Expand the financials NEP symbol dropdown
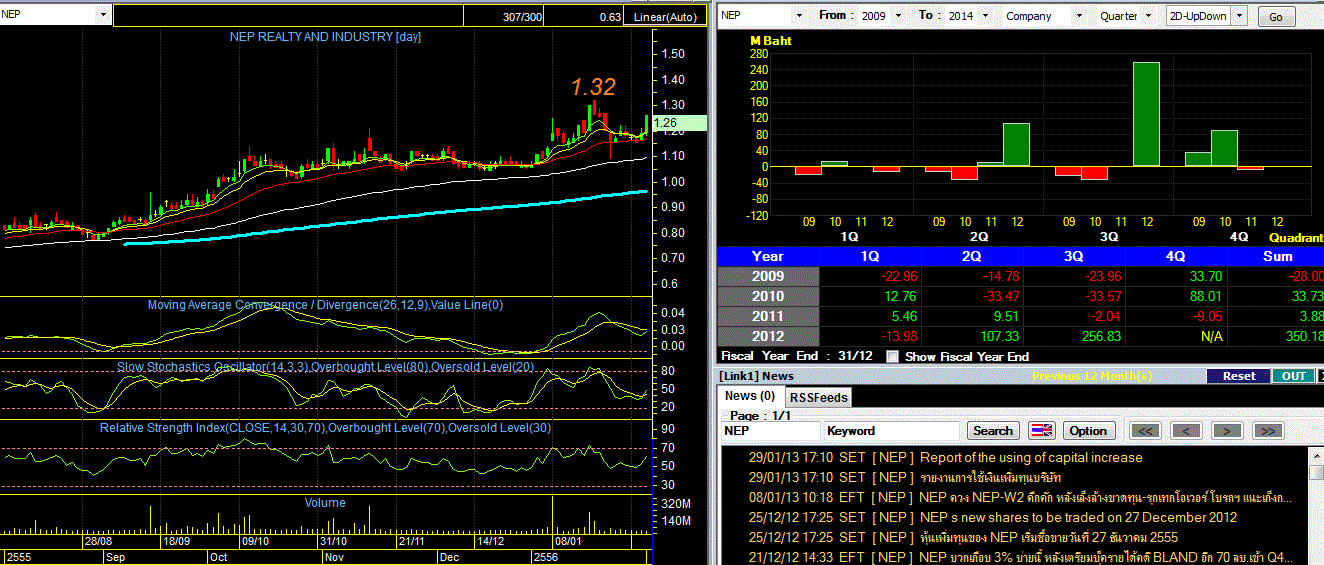This screenshot has width=1324, height=565. 798,16
